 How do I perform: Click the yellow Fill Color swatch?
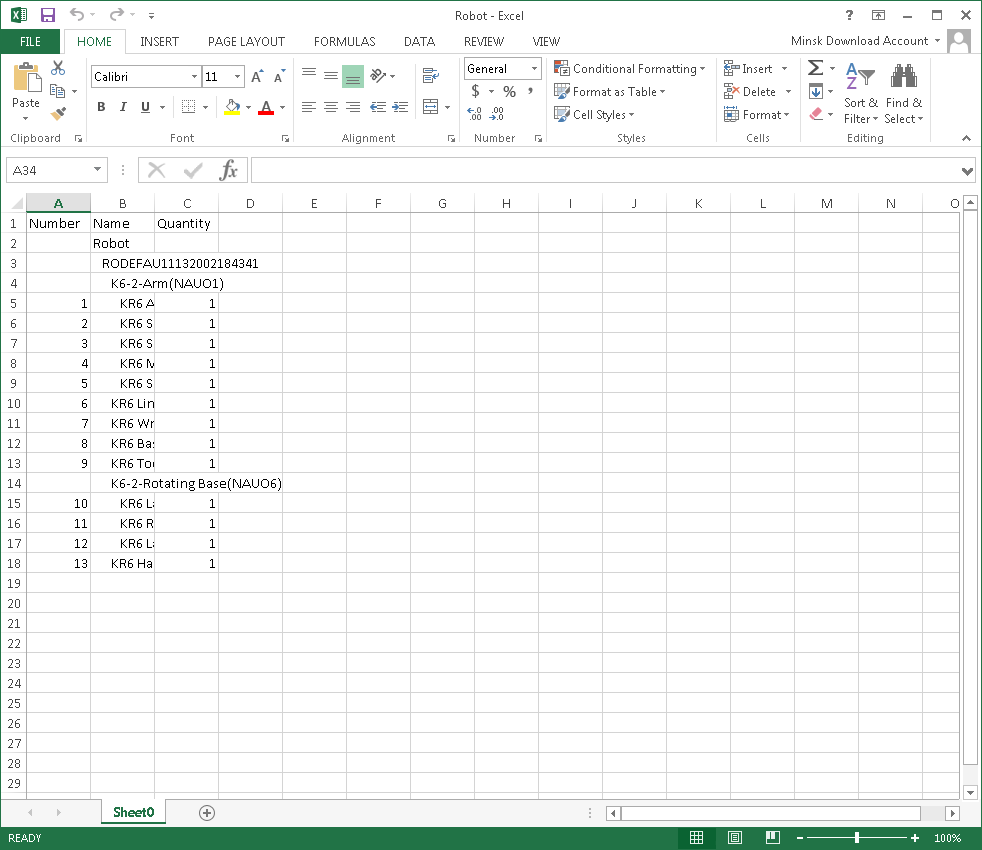pos(232,107)
